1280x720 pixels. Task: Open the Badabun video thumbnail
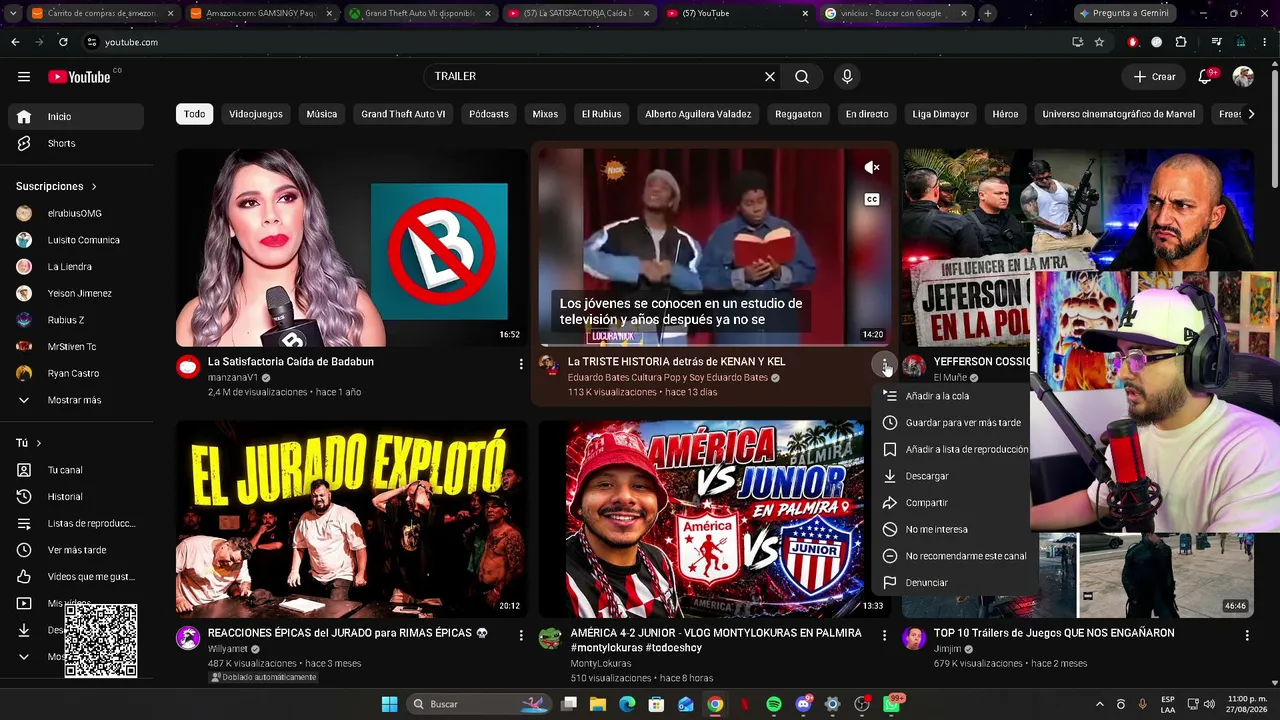[351, 247]
